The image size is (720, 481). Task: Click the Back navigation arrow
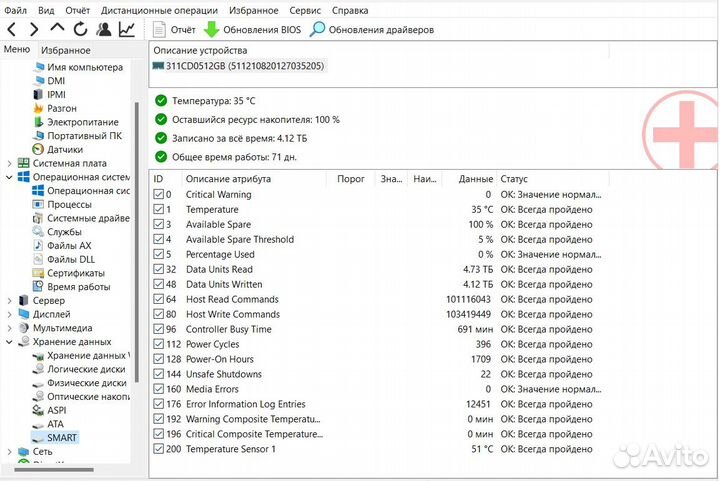(x=12, y=30)
